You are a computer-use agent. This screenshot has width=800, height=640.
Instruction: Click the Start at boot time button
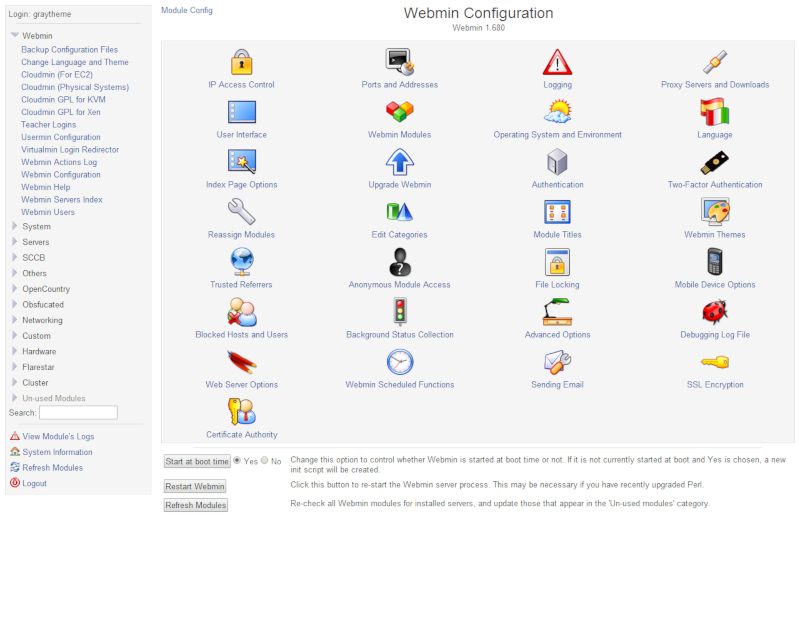click(197, 461)
